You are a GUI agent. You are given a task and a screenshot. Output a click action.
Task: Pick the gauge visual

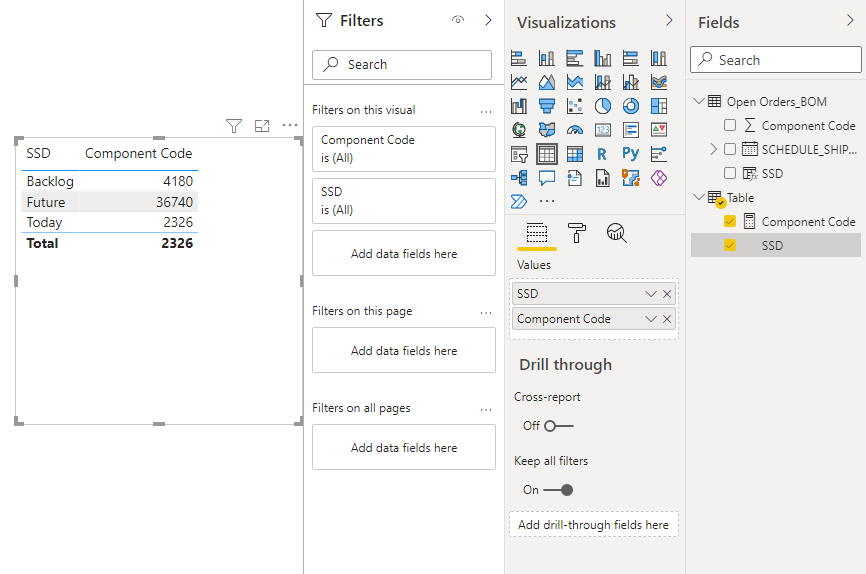pyautogui.click(x=574, y=130)
